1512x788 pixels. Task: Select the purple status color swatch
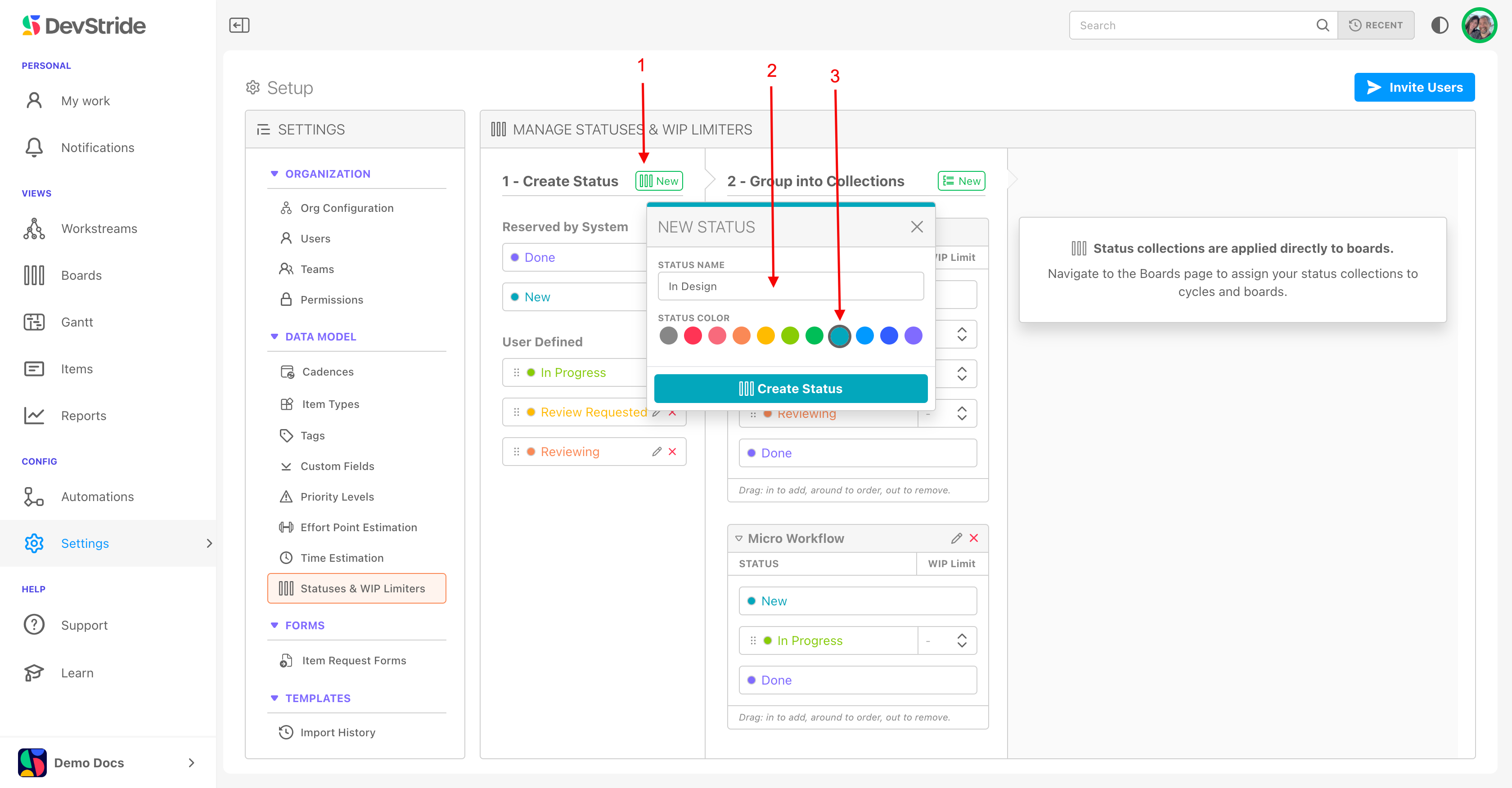pyautogui.click(x=913, y=336)
